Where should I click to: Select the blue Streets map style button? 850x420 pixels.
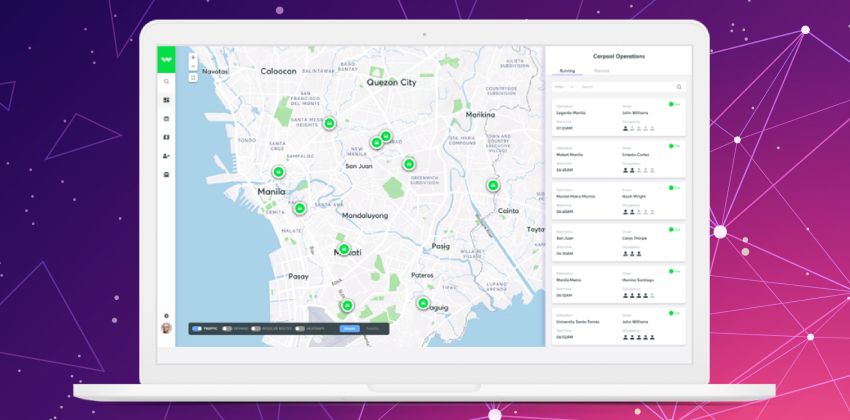(x=350, y=328)
